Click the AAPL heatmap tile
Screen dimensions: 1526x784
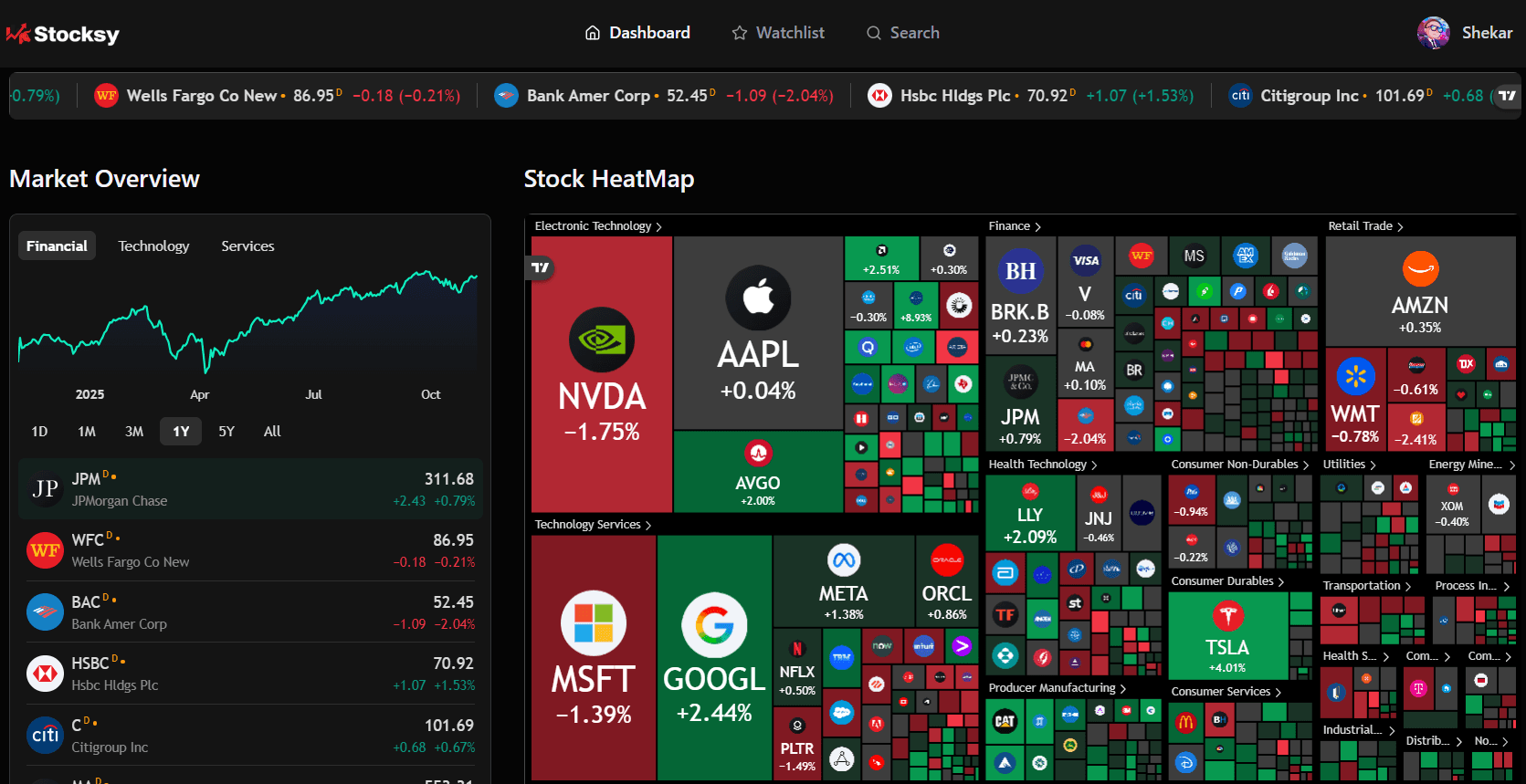[758, 333]
